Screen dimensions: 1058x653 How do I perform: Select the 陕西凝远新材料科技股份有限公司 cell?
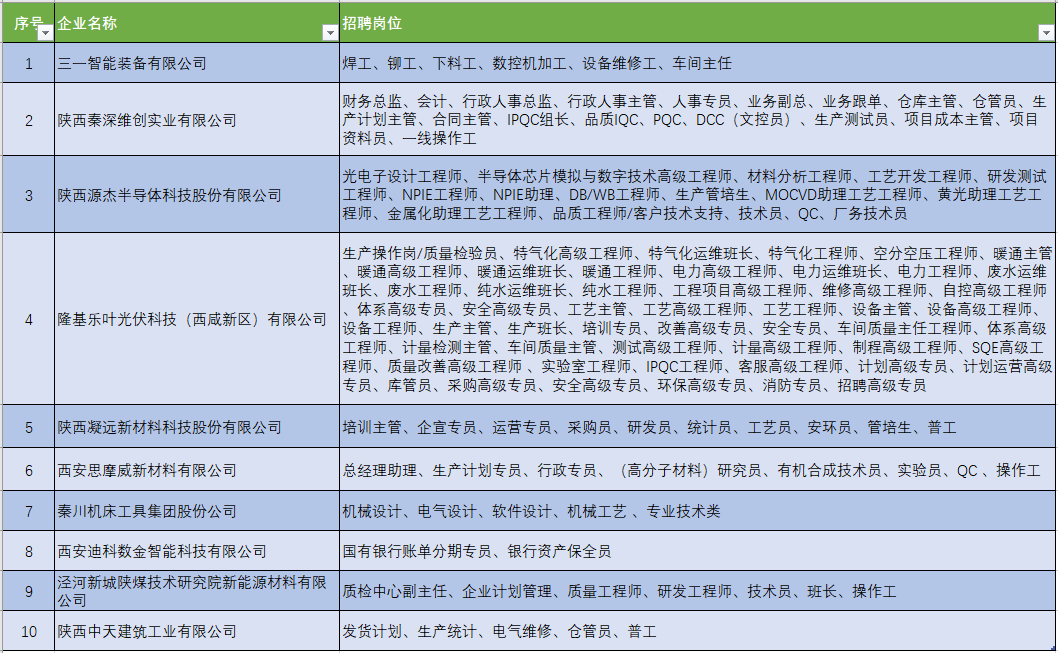[x=197, y=427]
